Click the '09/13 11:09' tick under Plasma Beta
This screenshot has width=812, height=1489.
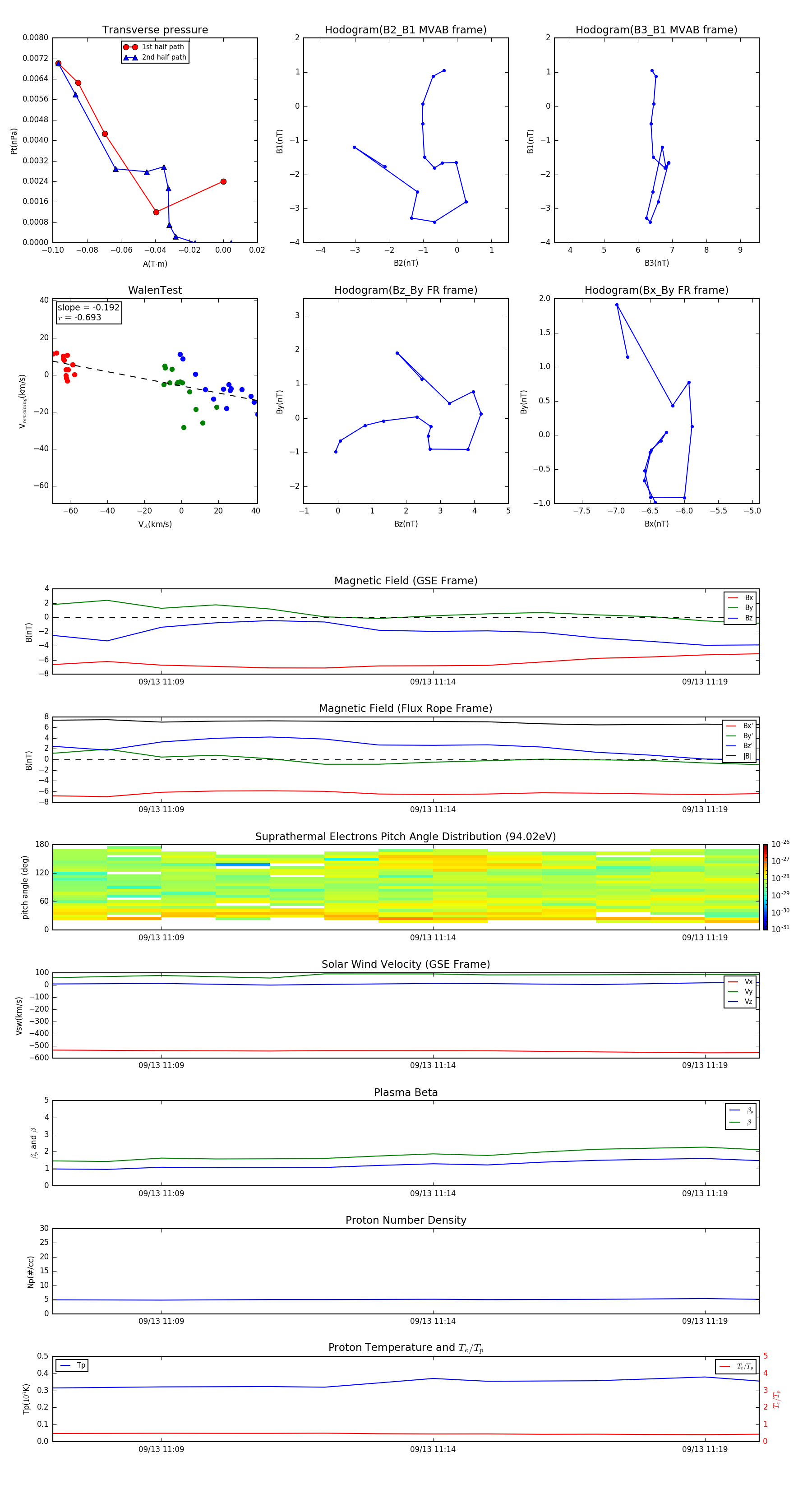pos(161,1193)
